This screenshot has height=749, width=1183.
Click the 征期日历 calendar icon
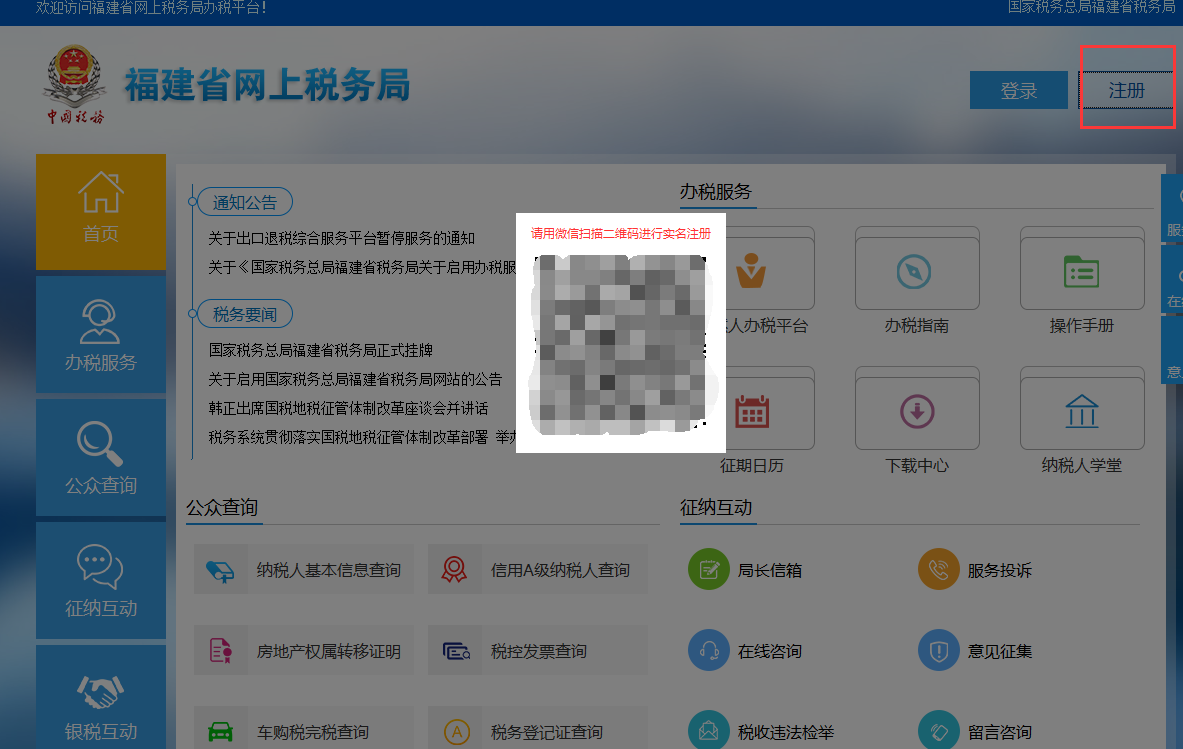pyautogui.click(x=751, y=412)
